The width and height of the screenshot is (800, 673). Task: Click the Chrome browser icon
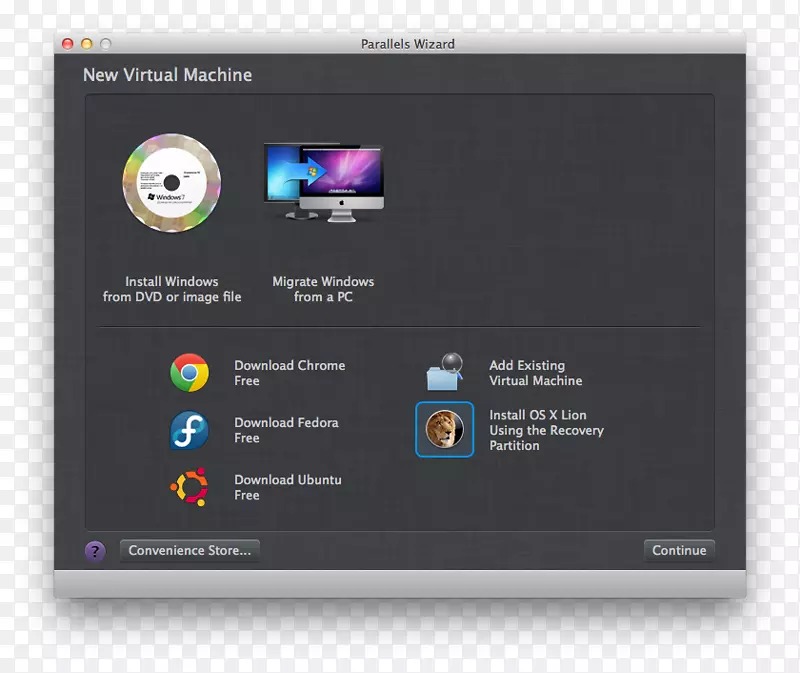(190, 372)
